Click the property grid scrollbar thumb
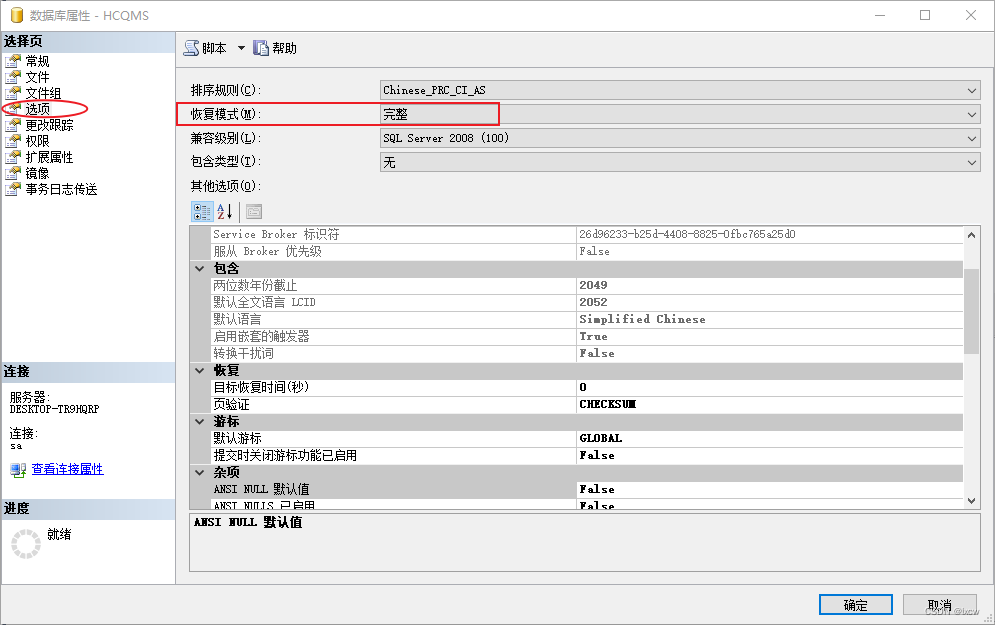The image size is (995, 625). click(971, 311)
